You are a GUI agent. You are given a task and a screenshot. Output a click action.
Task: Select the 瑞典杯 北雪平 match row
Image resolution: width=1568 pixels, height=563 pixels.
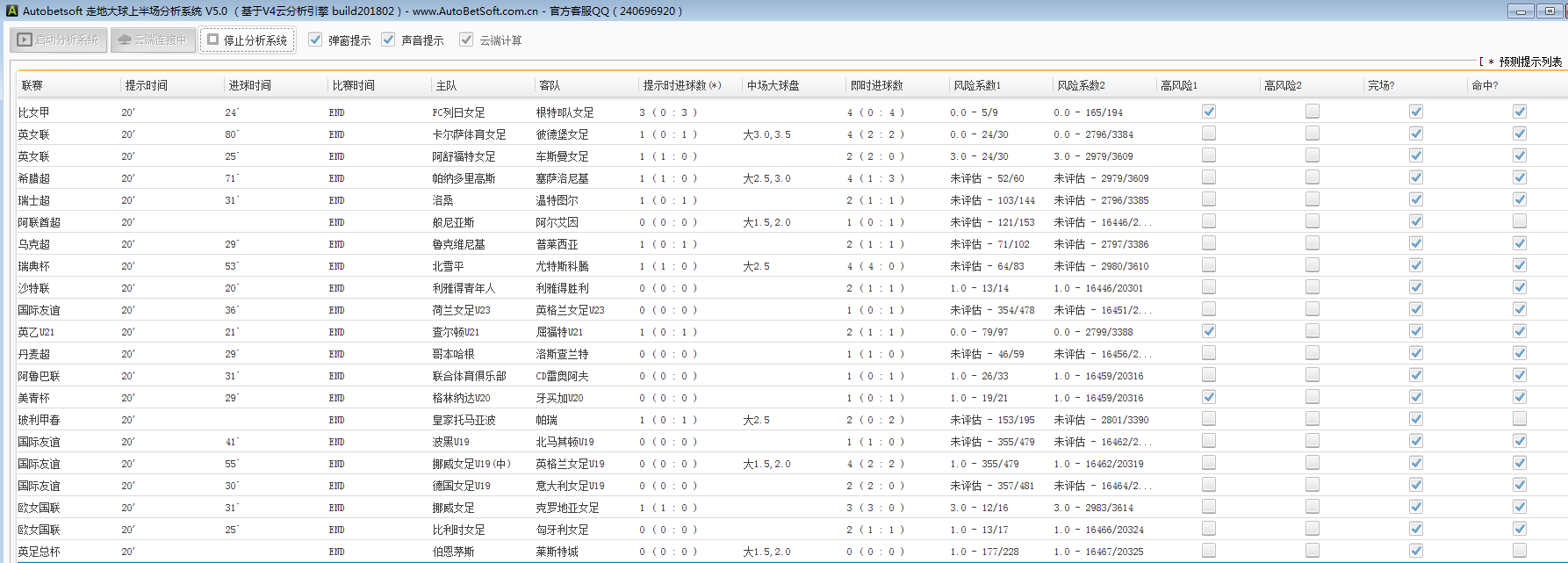pos(448,266)
